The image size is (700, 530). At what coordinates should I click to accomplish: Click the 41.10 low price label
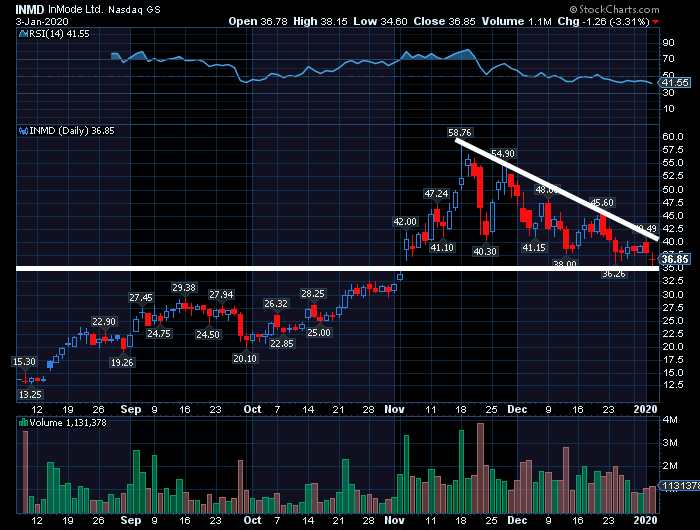[x=442, y=247]
